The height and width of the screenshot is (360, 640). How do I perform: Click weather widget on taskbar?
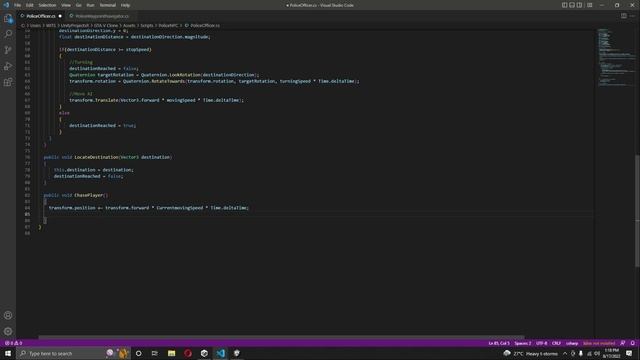tap(531, 353)
